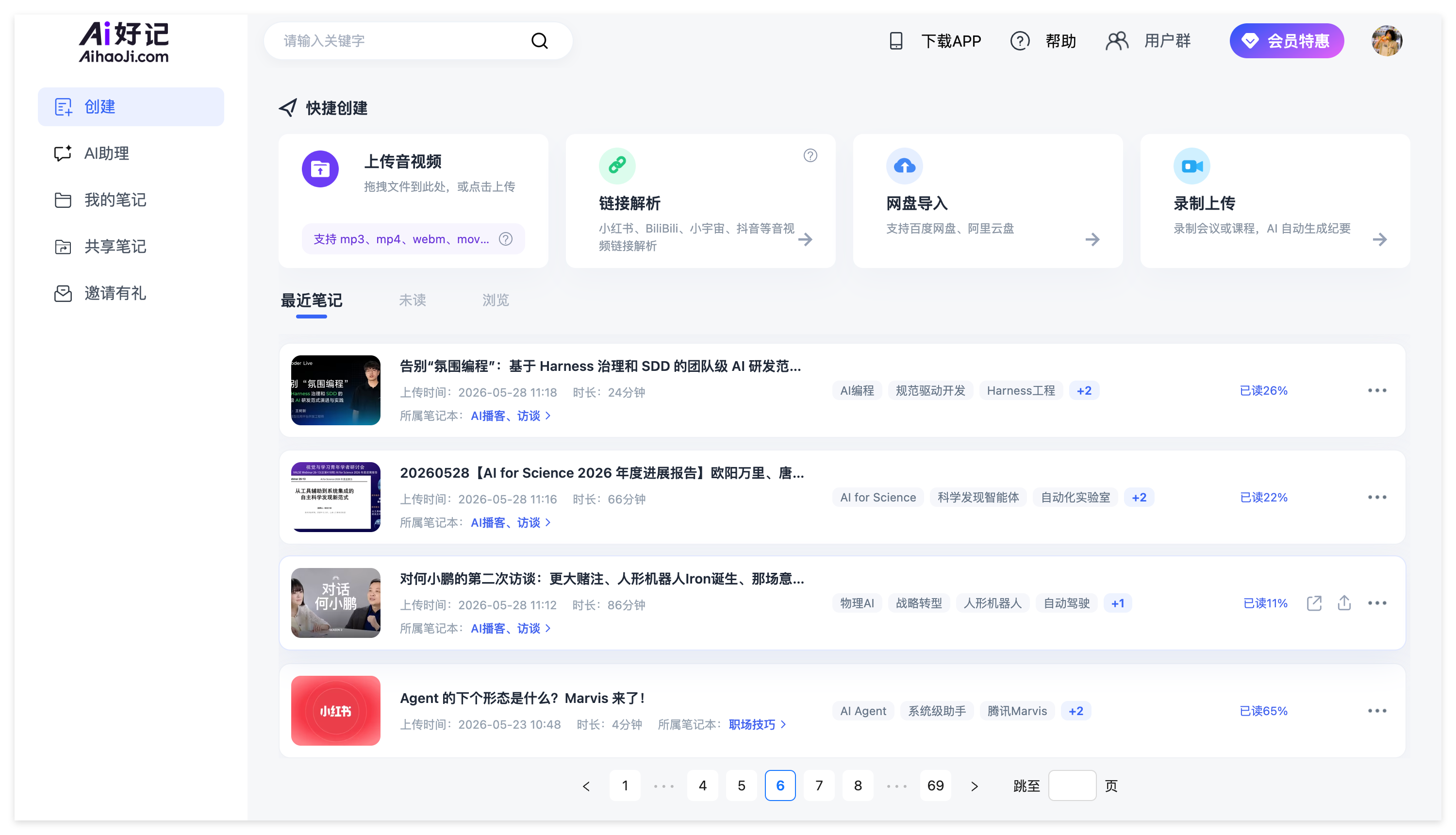The width and height of the screenshot is (1456, 835).
Task: Go to page 4
Action: (x=703, y=785)
